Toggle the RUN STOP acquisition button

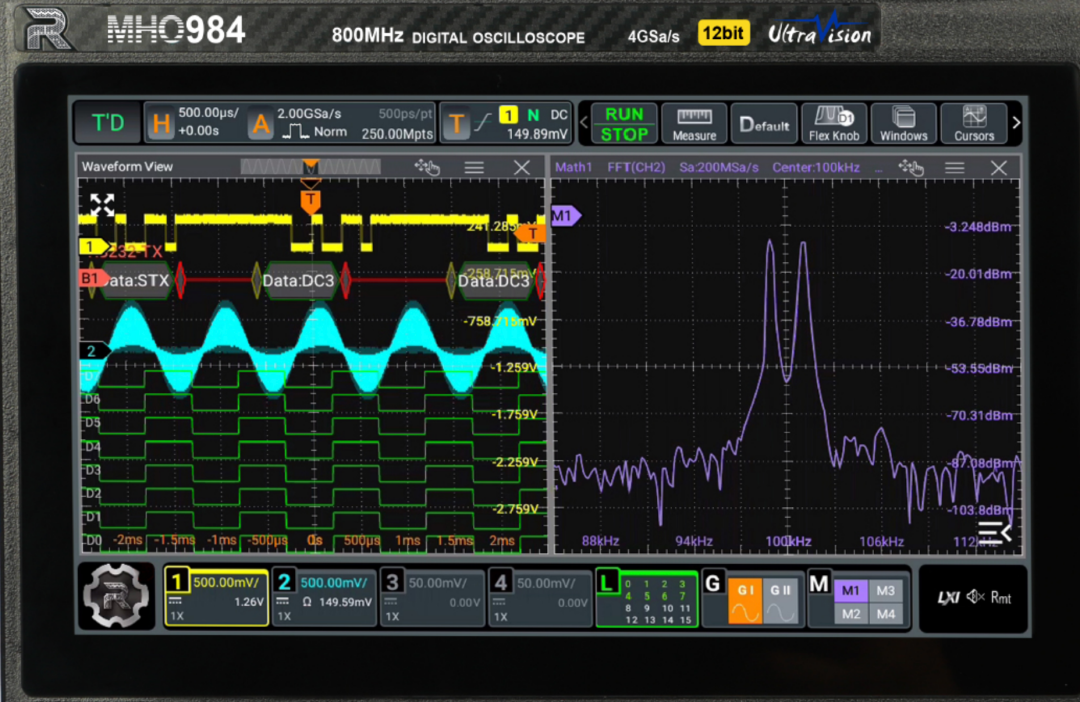click(x=624, y=124)
